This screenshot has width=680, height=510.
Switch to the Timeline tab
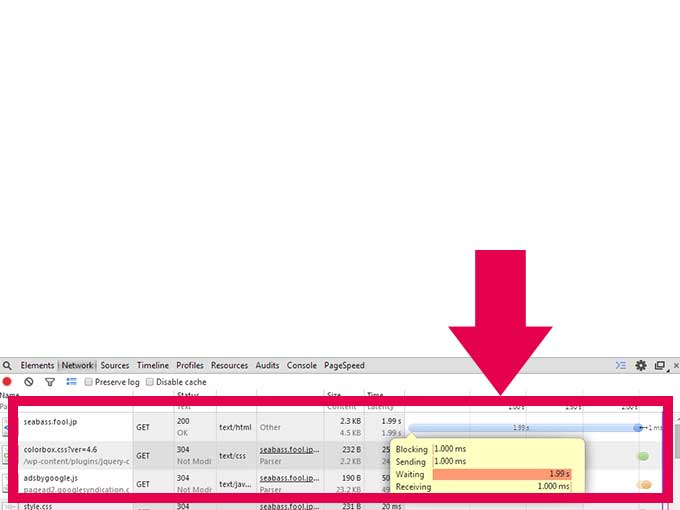(153, 366)
